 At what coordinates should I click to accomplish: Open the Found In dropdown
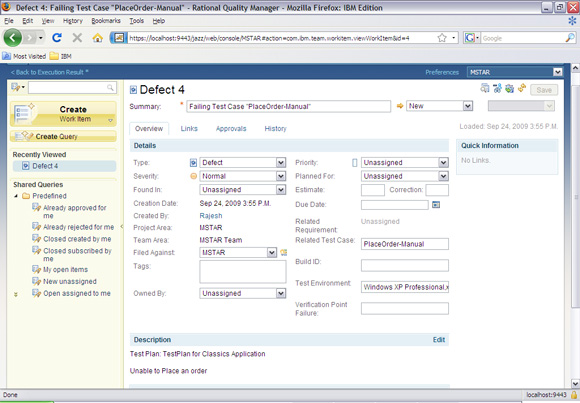[243, 190]
